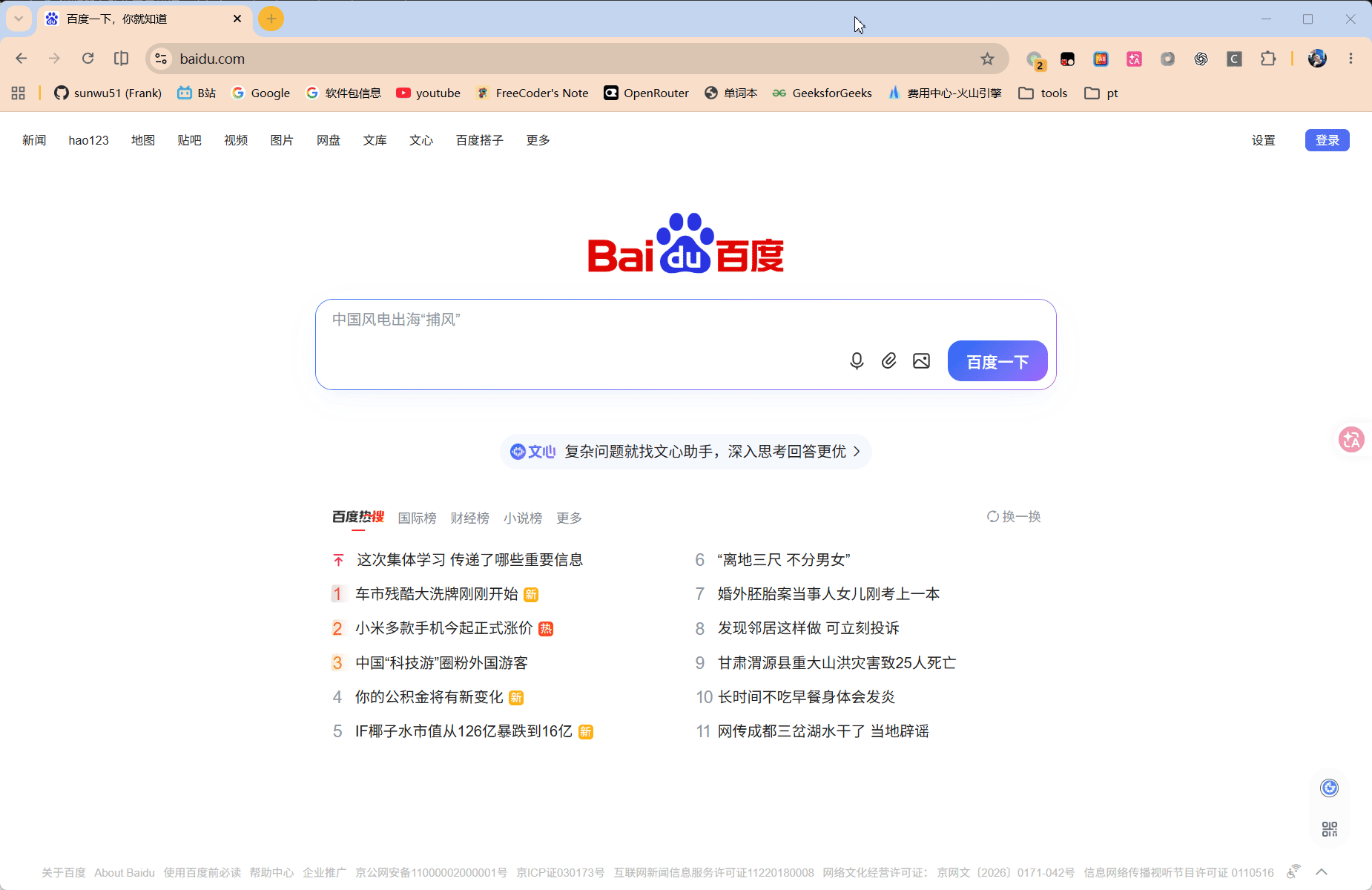Open the apps grid in the bookmarks bar
This screenshot has height=890, width=1372.
click(19, 93)
